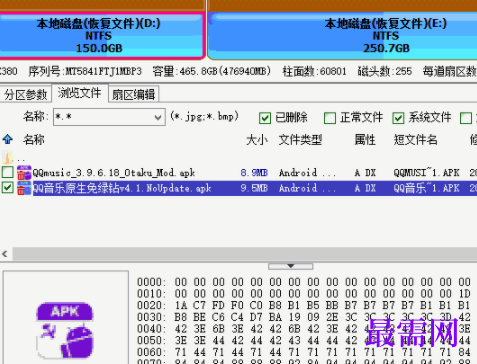Sort by the 短文件名 column header
The width and height of the screenshot is (477, 364).
coord(415,140)
